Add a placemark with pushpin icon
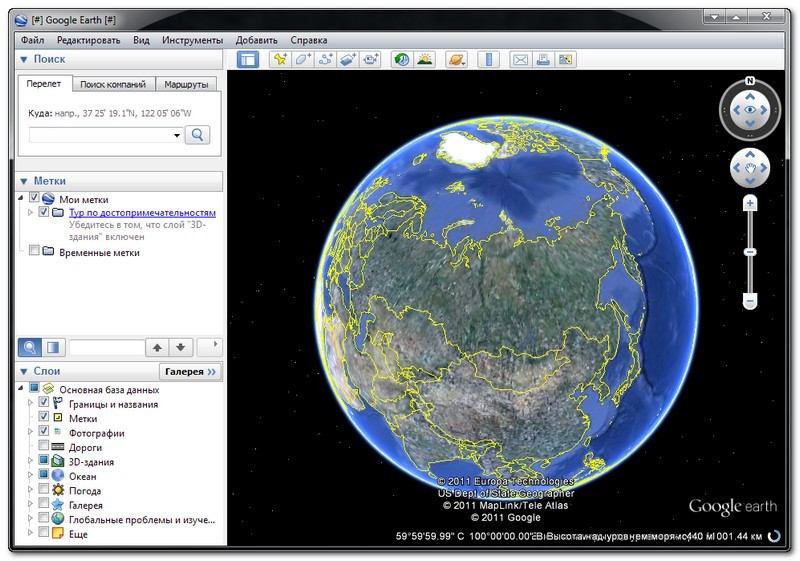This screenshot has width=800, height=561. click(x=280, y=60)
